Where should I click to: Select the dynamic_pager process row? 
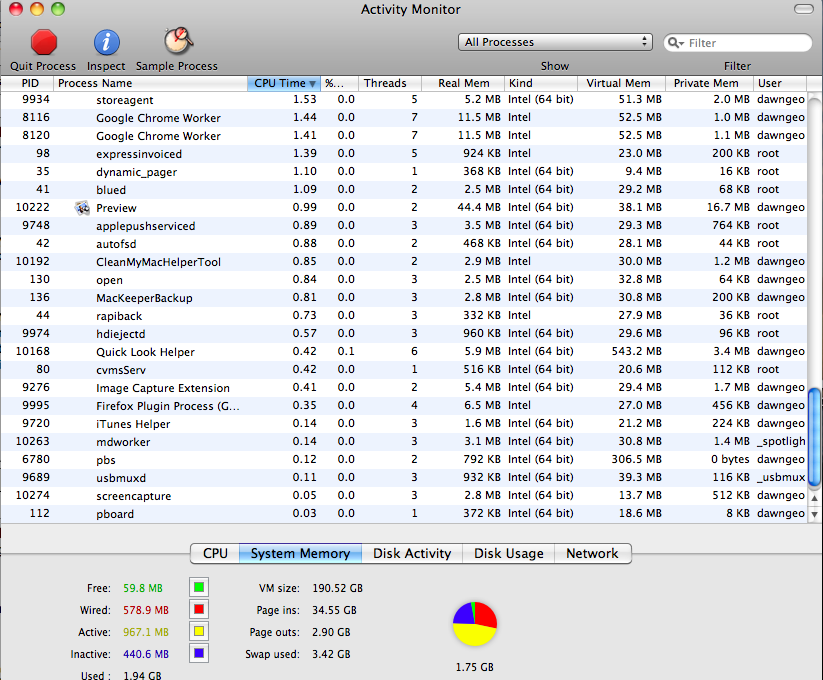click(404, 172)
